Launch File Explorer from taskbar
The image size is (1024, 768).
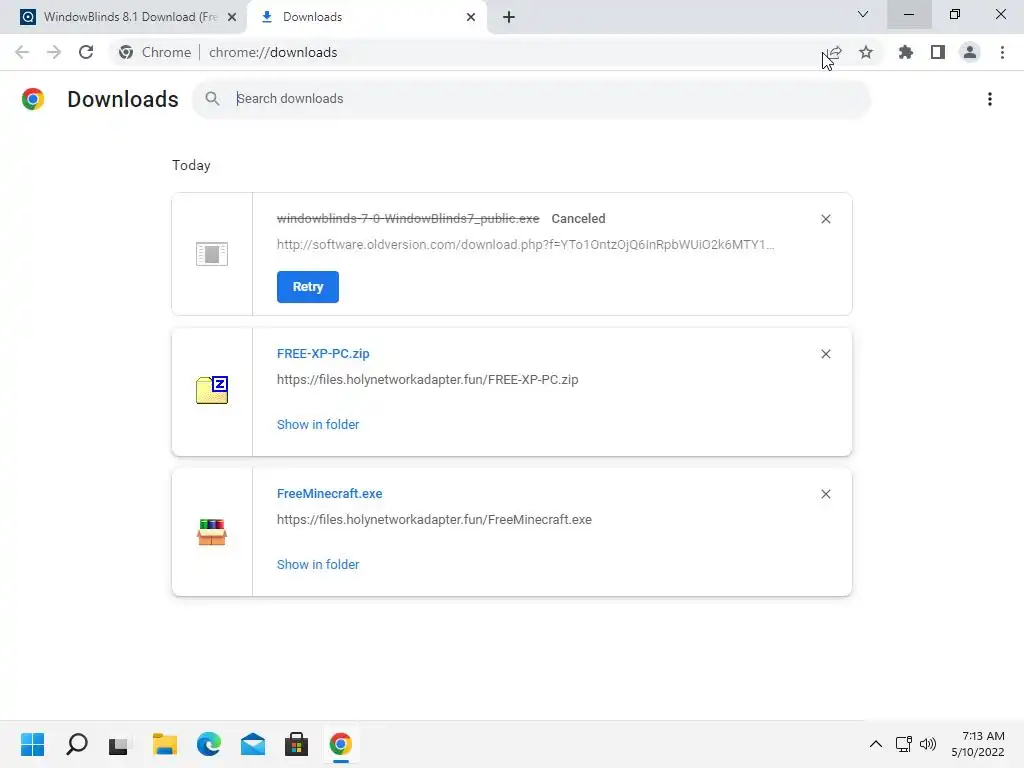pos(165,744)
